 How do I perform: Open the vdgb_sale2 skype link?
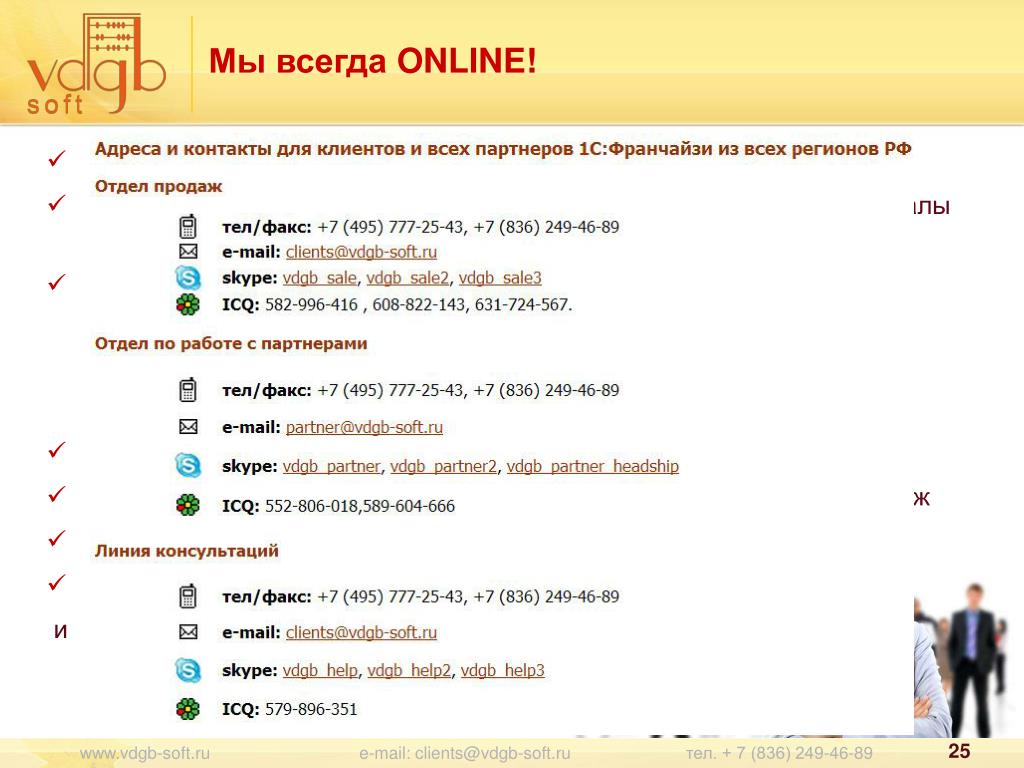408,278
